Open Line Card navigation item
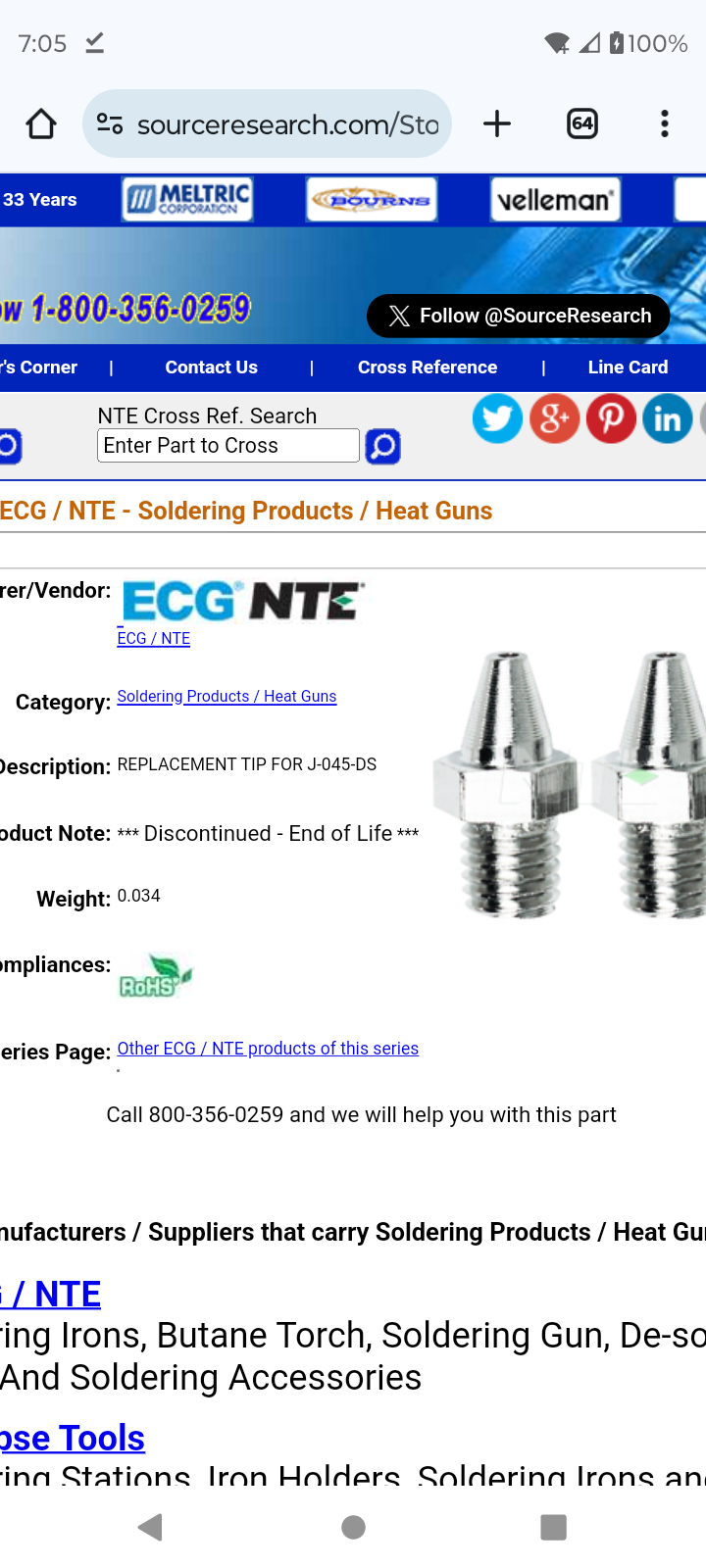 point(628,367)
